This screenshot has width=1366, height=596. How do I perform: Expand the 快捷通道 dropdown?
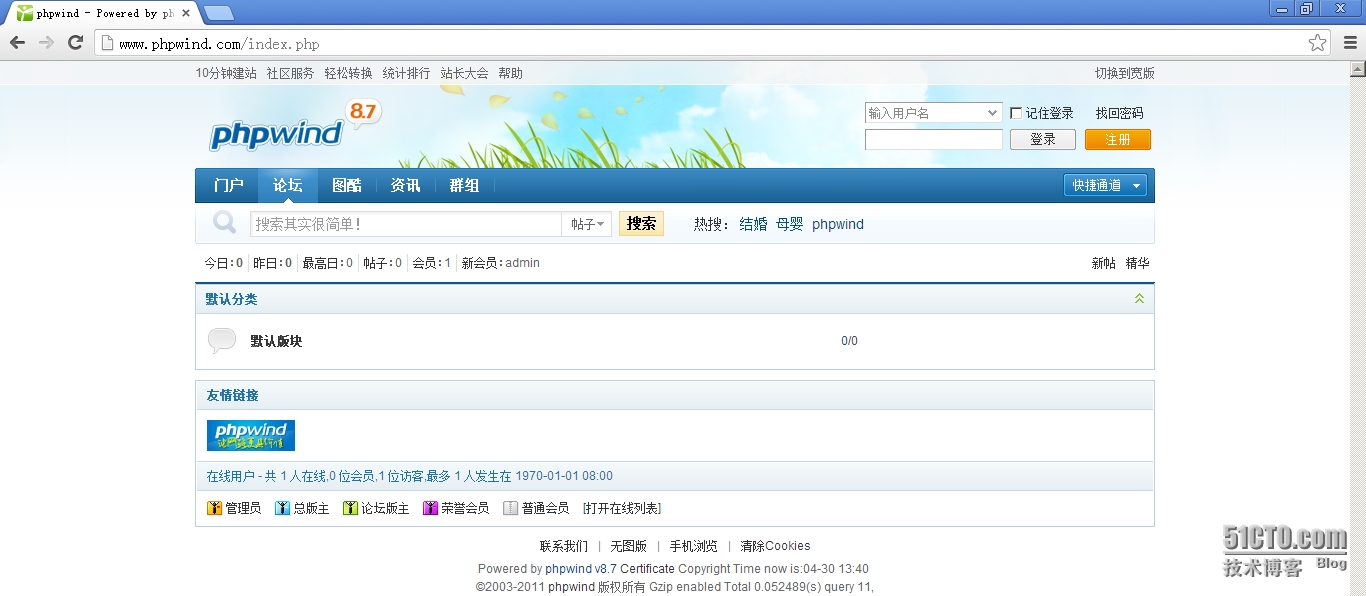pyautogui.click(x=1105, y=185)
